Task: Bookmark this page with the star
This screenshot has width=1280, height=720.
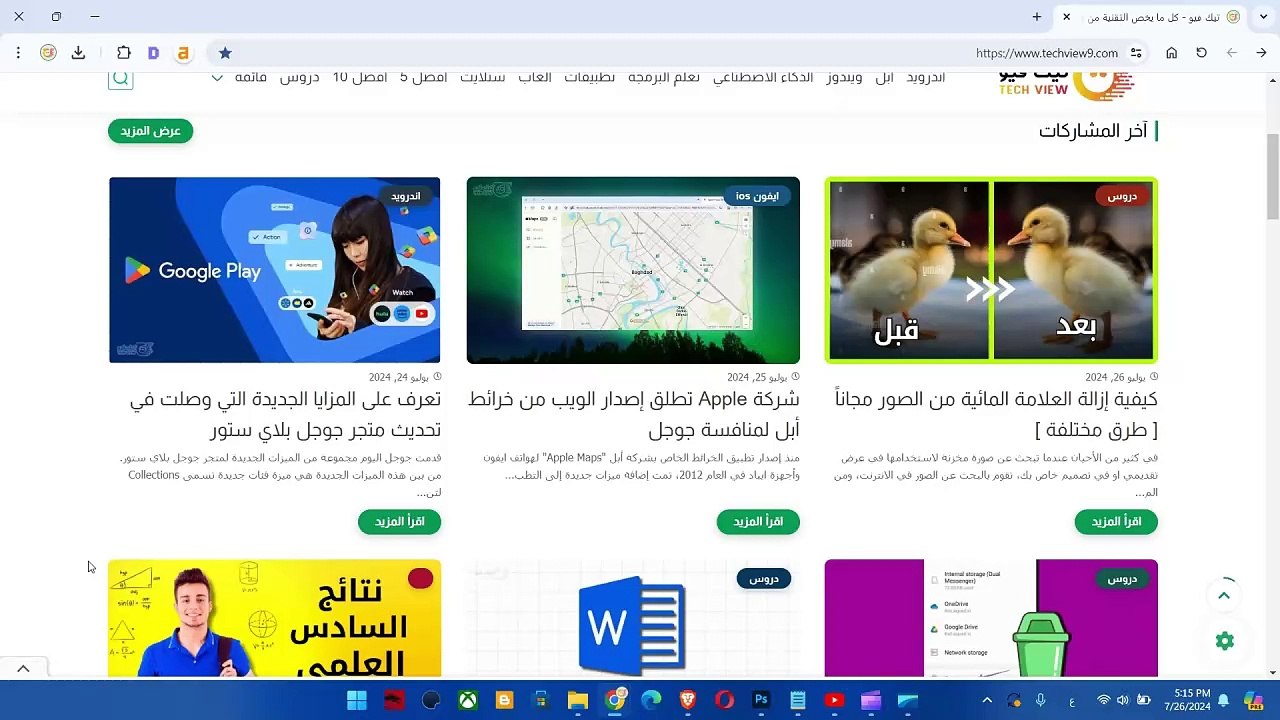Action: pos(225,53)
